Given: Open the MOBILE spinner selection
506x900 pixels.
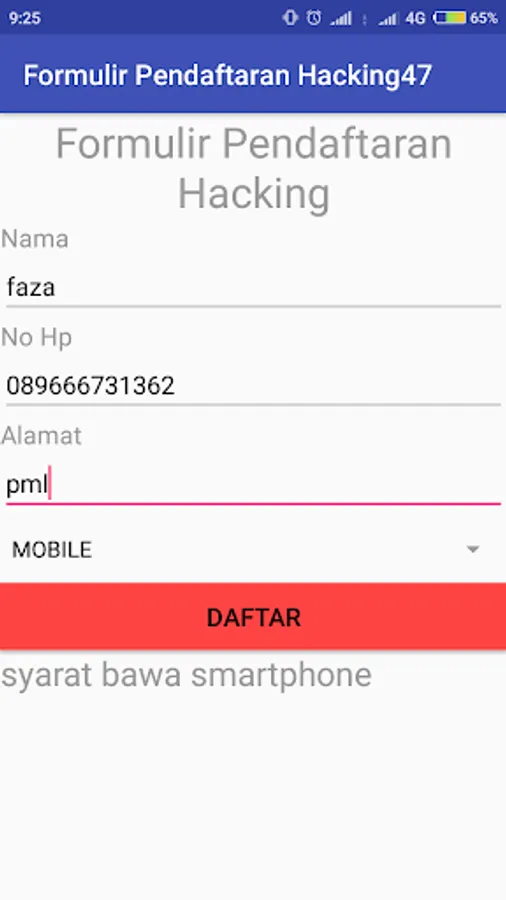Looking at the screenshot, I should [x=253, y=550].
